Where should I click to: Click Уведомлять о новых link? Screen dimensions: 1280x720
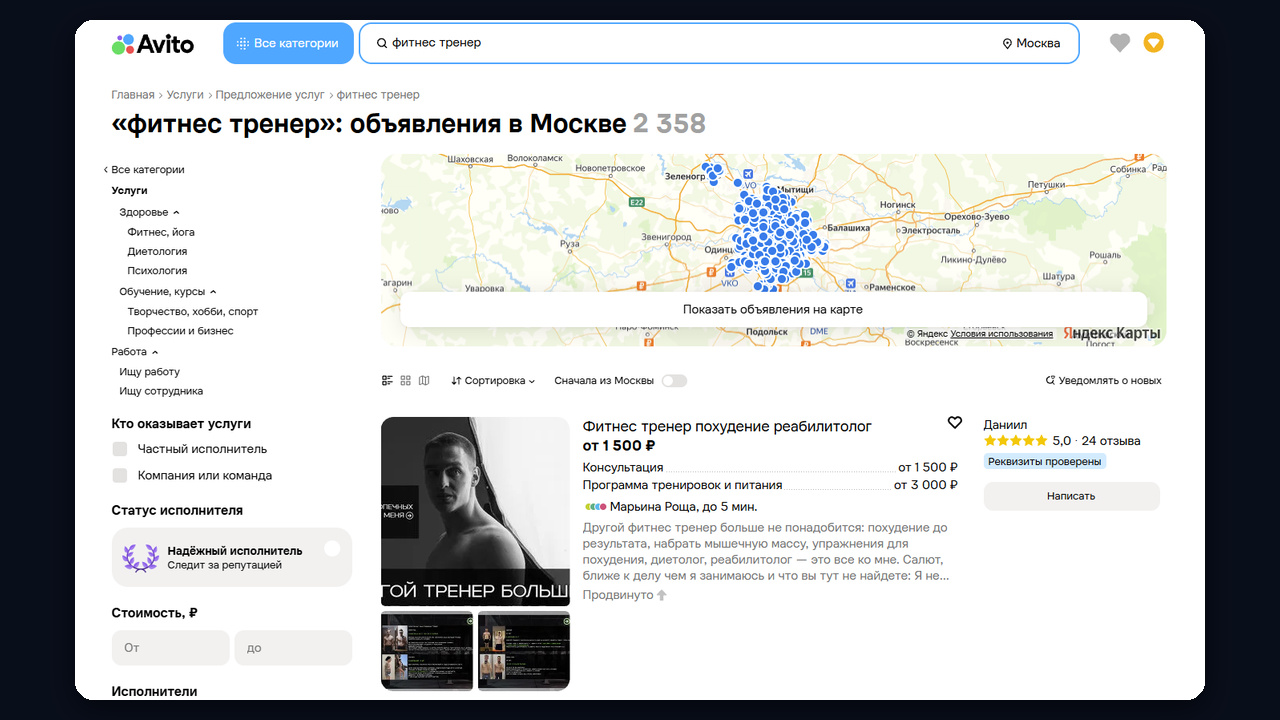(1103, 381)
